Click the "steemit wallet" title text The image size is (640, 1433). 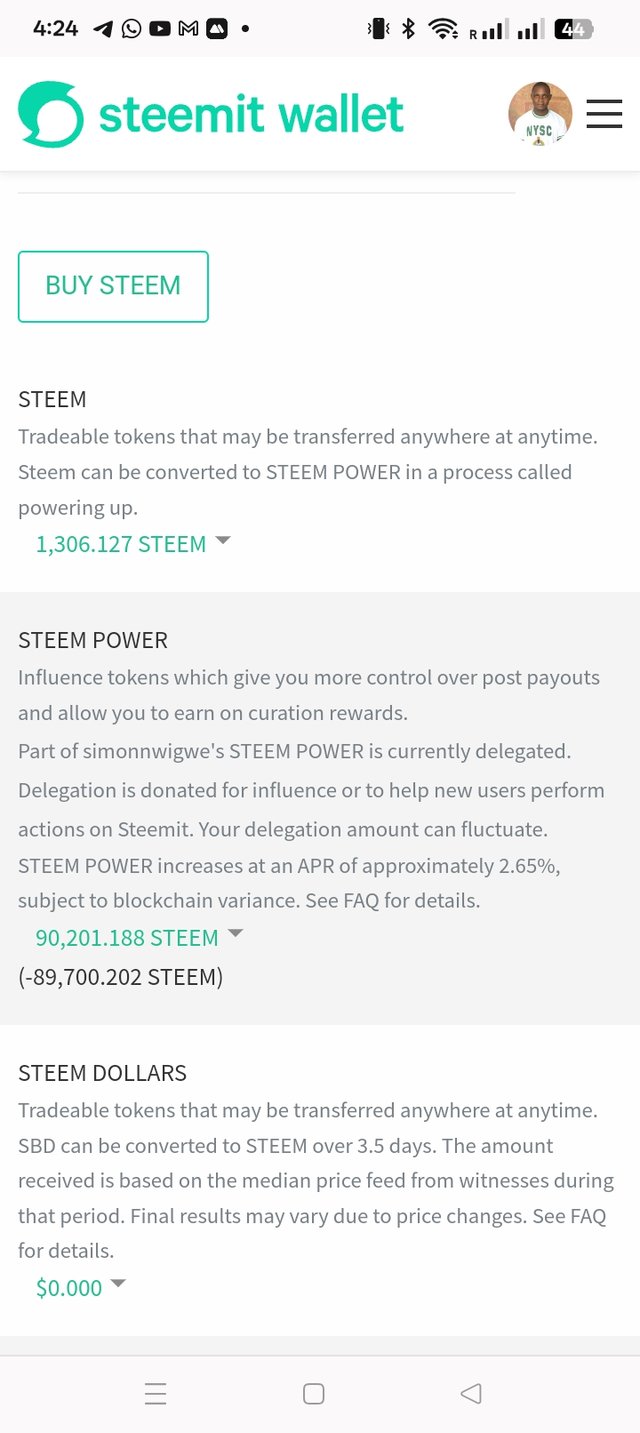coord(251,114)
